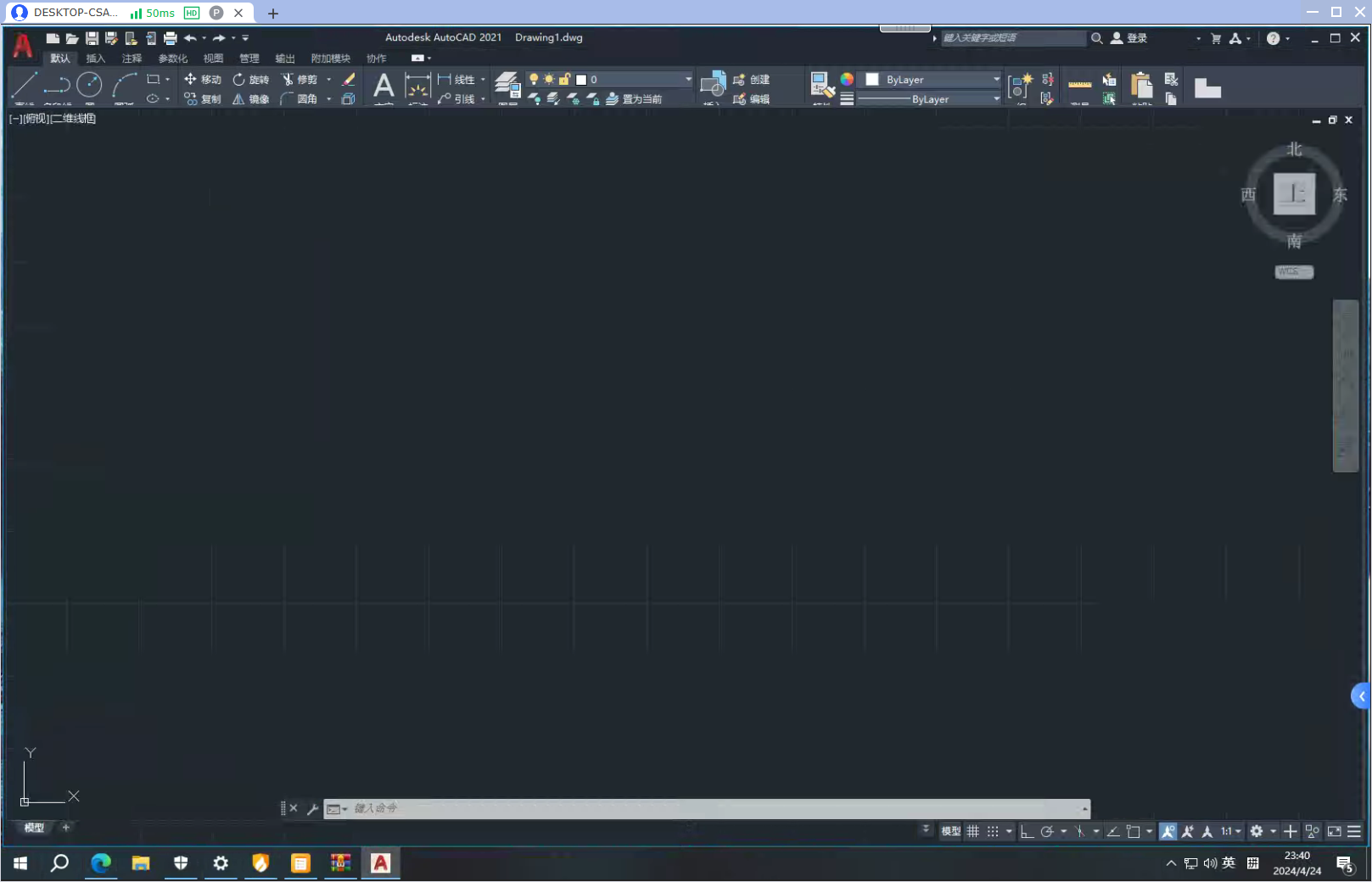Click the Move (移动) tool

[x=203, y=80]
